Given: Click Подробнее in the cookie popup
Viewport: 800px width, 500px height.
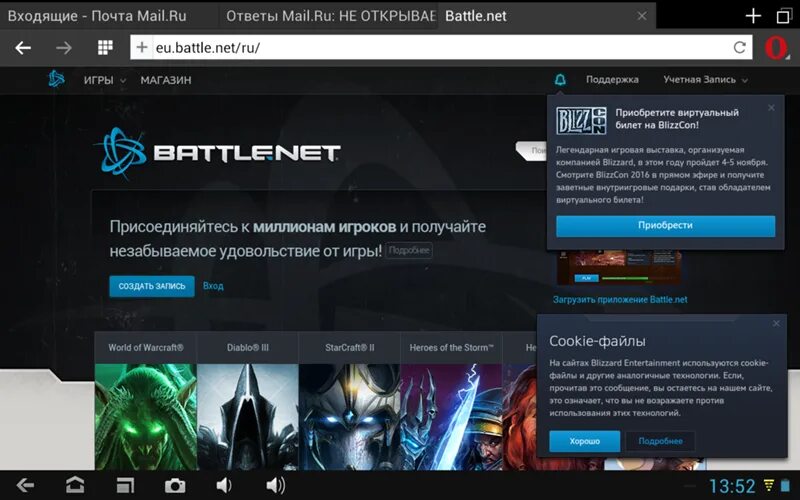Looking at the screenshot, I should pos(660,441).
